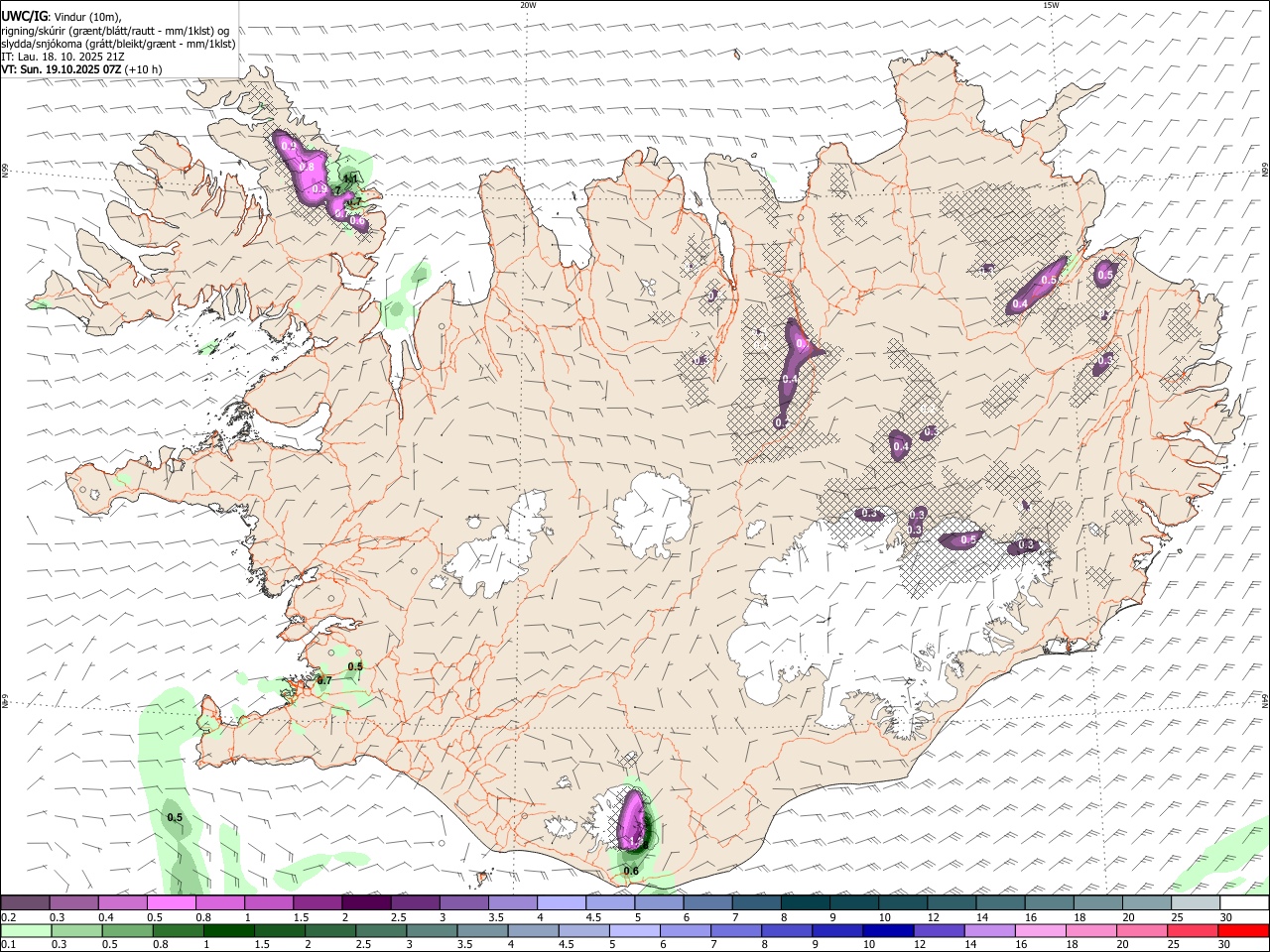Screen dimensions: 1270x952
Task: Click the '0.5' rain value over the southwest sea
Action: (x=175, y=817)
